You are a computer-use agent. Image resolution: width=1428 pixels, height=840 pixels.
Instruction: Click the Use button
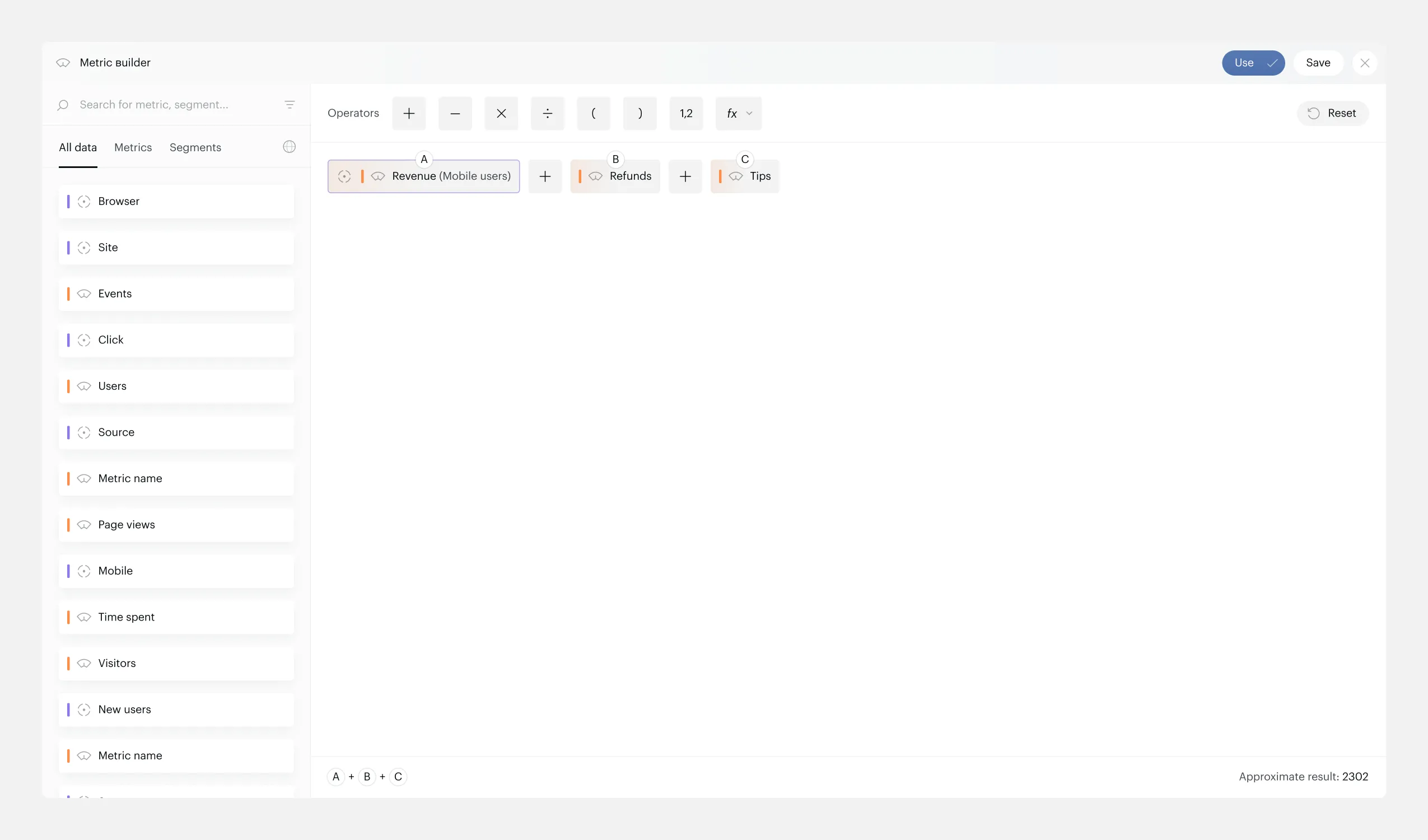tap(1253, 63)
